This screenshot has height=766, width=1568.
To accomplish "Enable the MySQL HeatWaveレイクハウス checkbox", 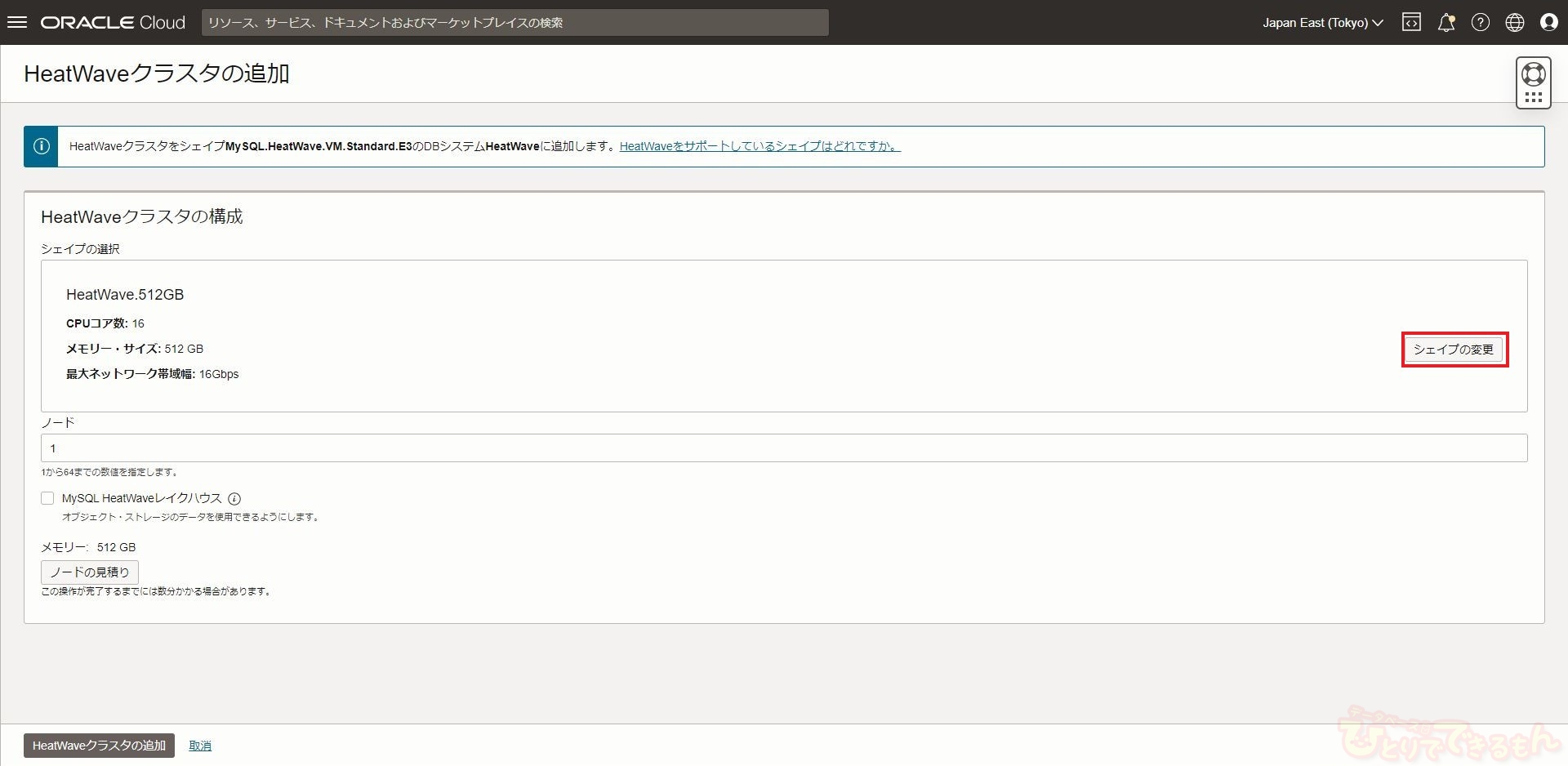I will [x=47, y=498].
